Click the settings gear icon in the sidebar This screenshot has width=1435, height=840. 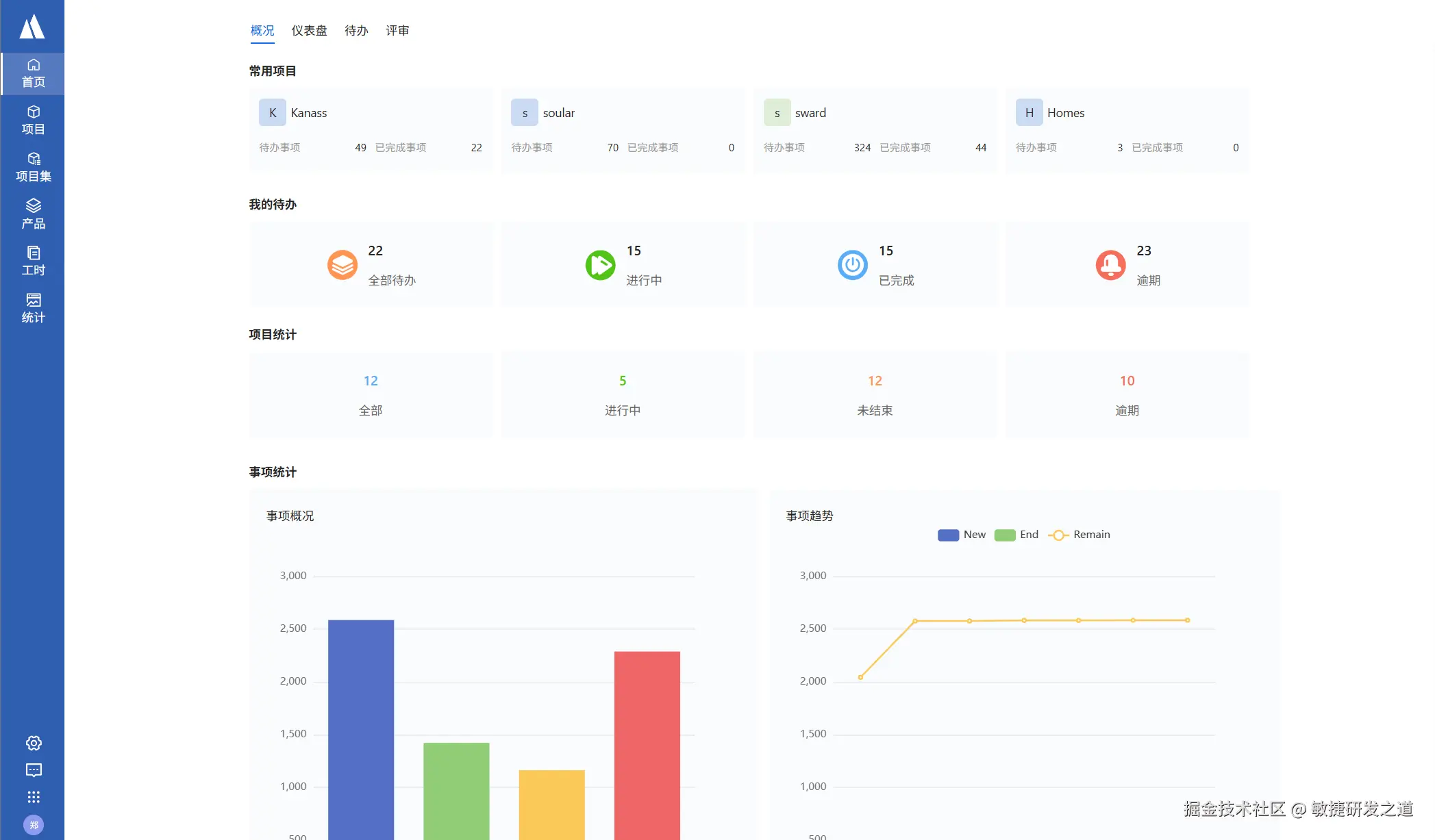click(34, 743)
